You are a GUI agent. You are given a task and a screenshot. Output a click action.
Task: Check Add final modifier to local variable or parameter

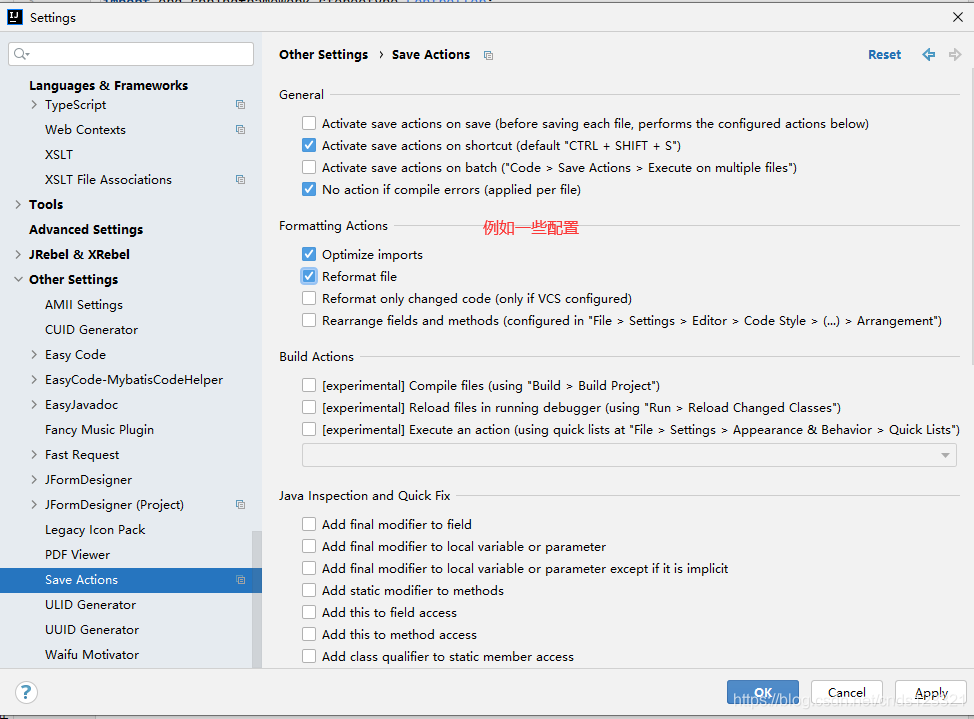click(x=309, y=546)
